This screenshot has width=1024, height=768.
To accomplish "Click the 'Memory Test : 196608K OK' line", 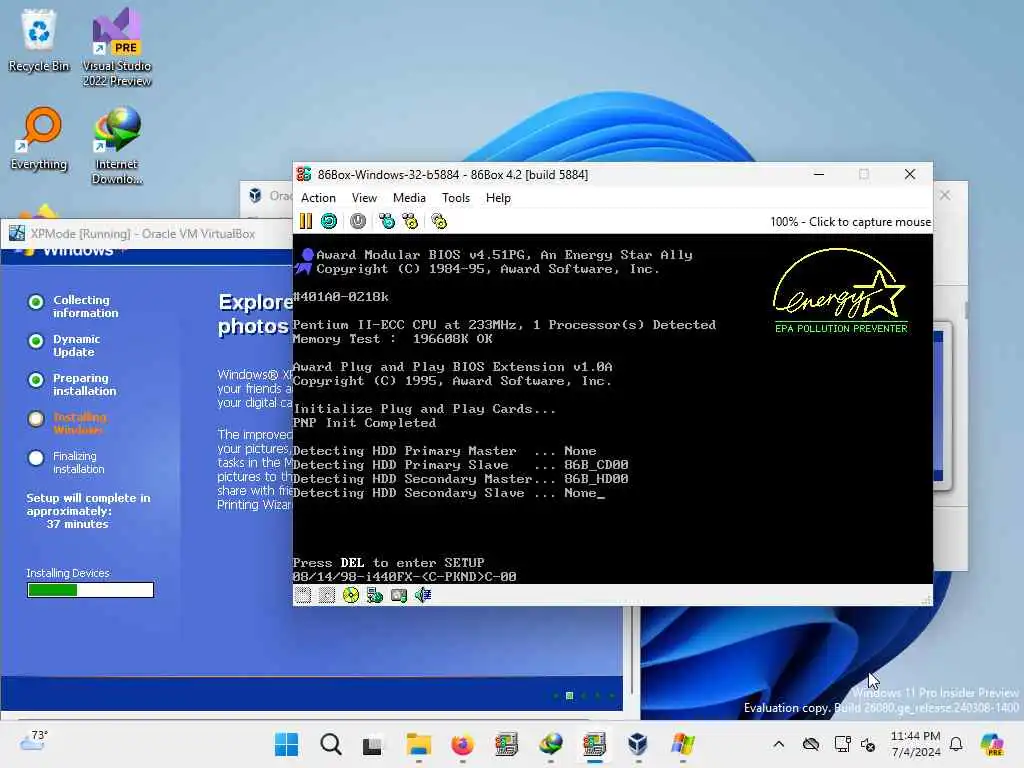I will pos(392,339).
